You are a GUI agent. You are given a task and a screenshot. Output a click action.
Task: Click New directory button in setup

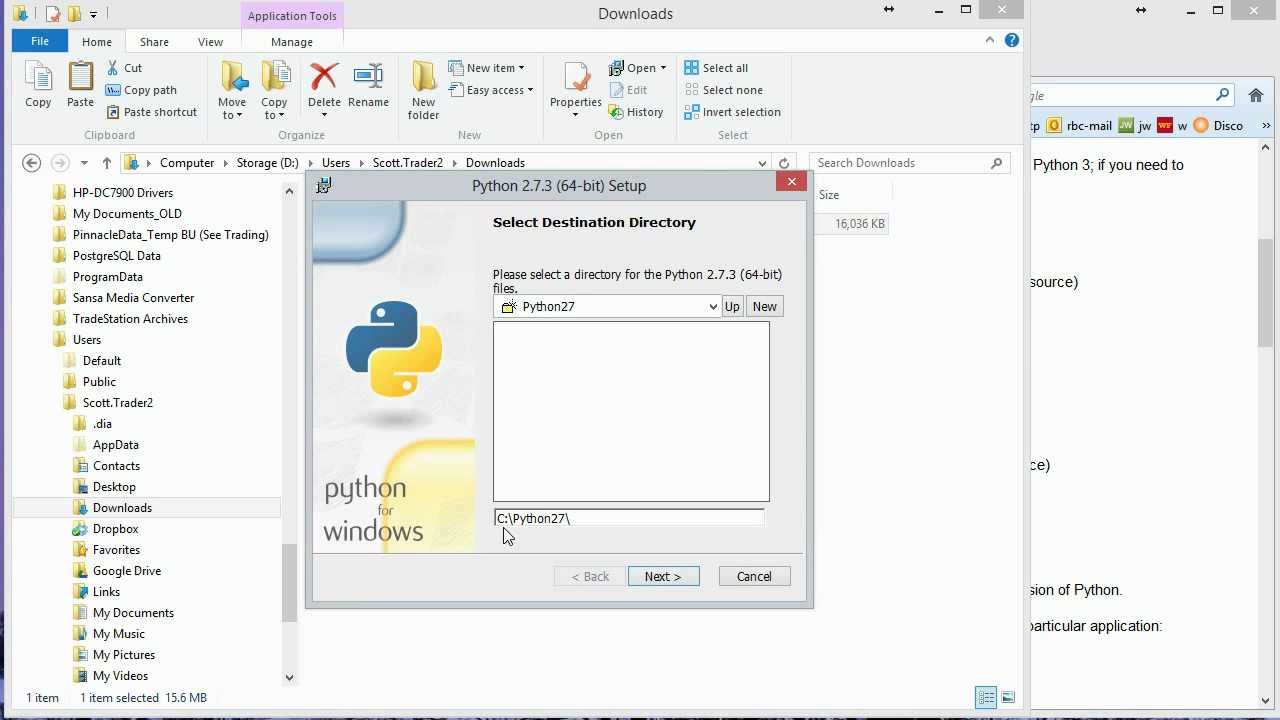pyautogui.click(x=764, y=307)
